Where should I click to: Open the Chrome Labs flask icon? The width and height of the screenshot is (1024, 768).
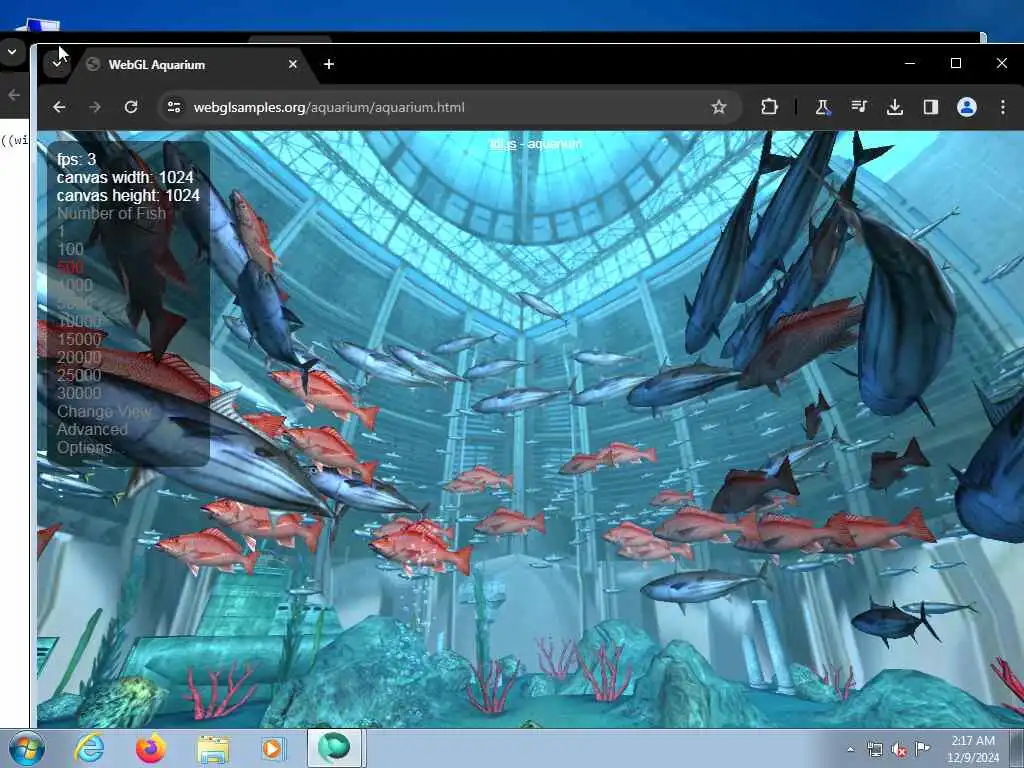823,107
